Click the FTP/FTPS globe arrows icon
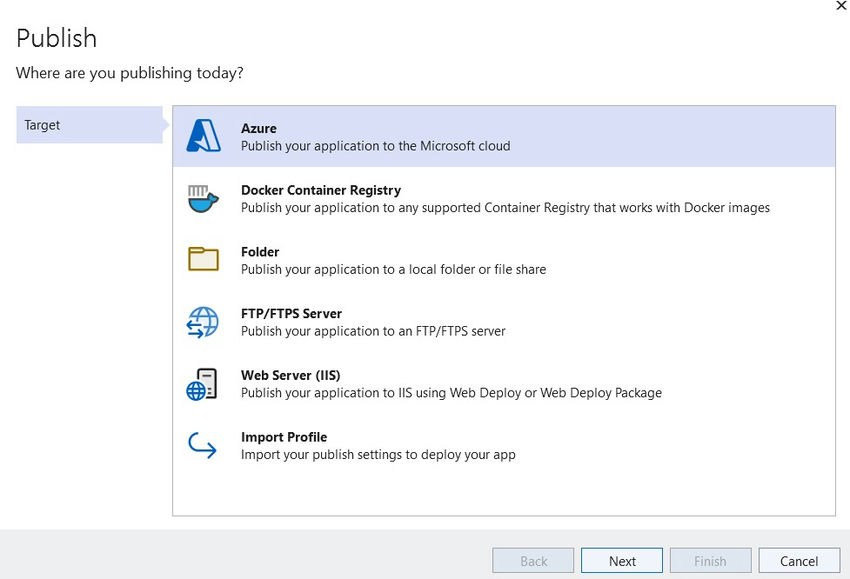850x579 pixels. tap(203, 322)
